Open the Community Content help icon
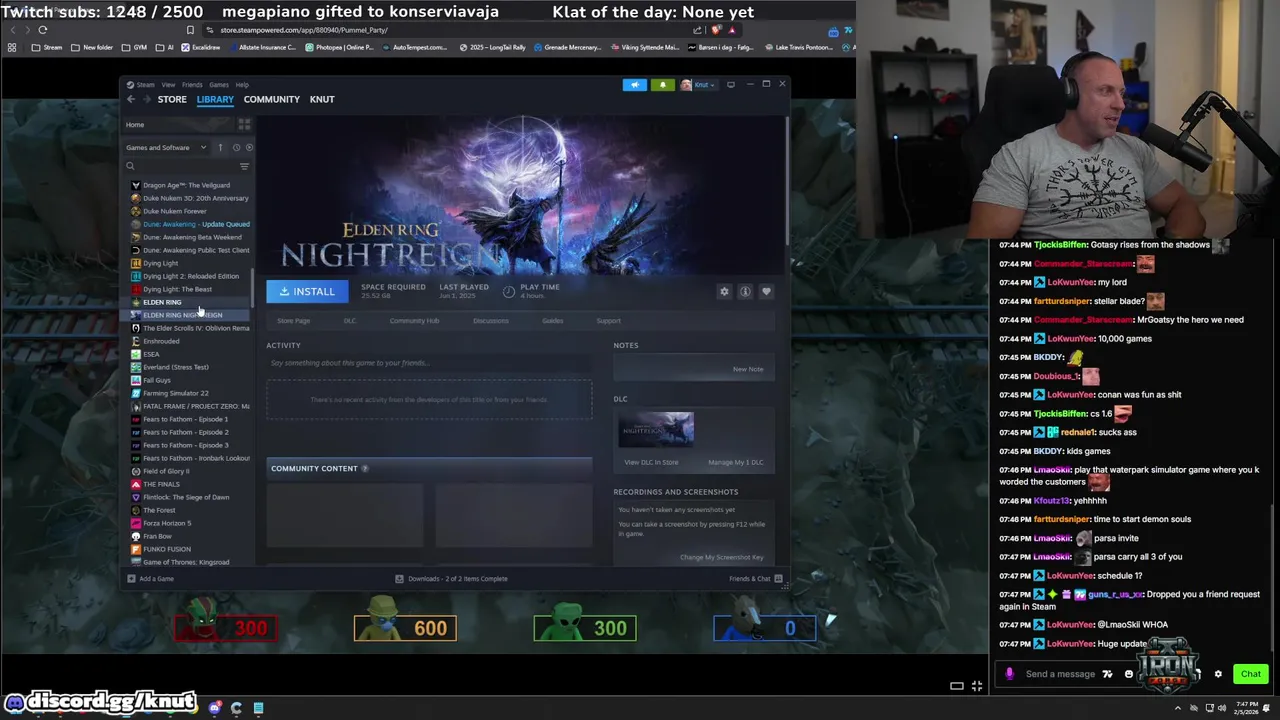The width and height of the screenshot is (1280, 720). pos(364,468)
